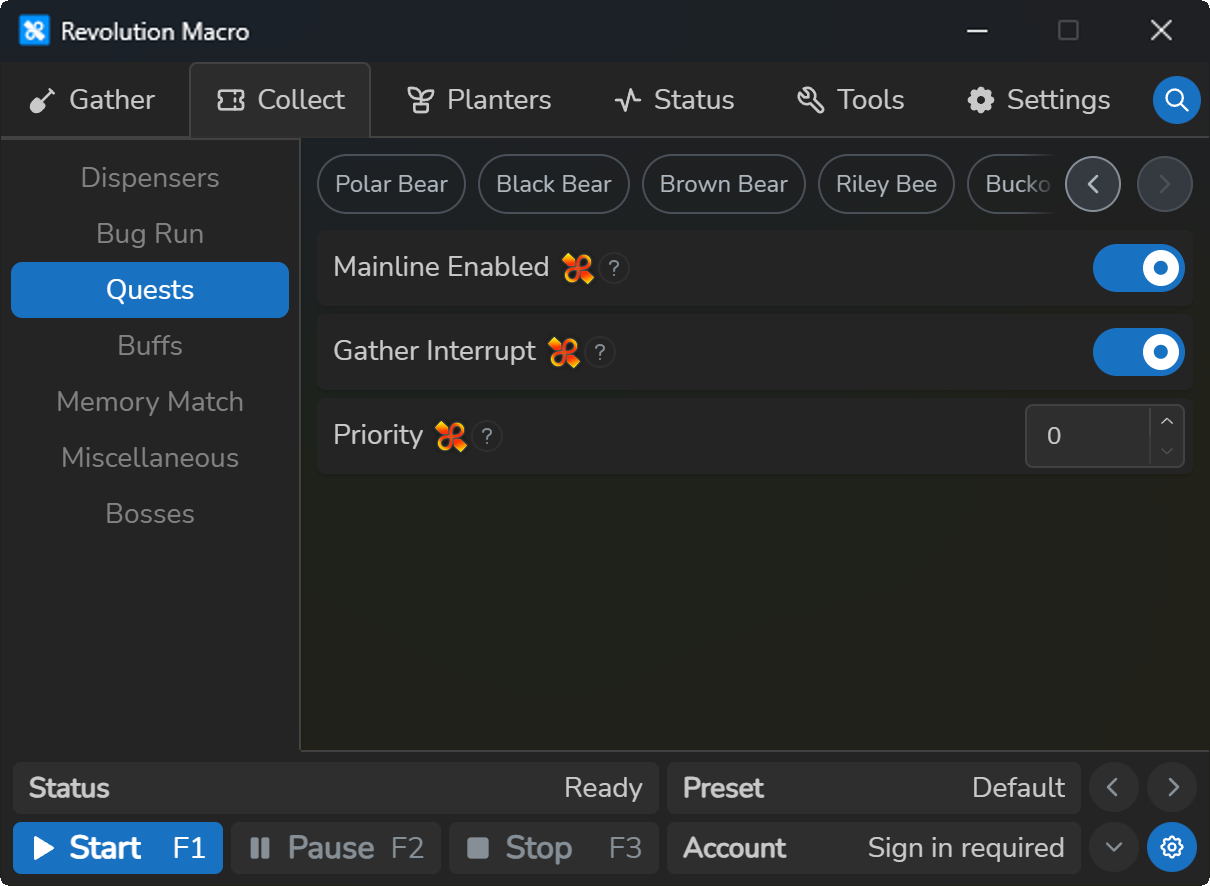Choose the Brown Bear quest chip
Viewport: 1210px width, 886px height.
click(x=724, y=184)
